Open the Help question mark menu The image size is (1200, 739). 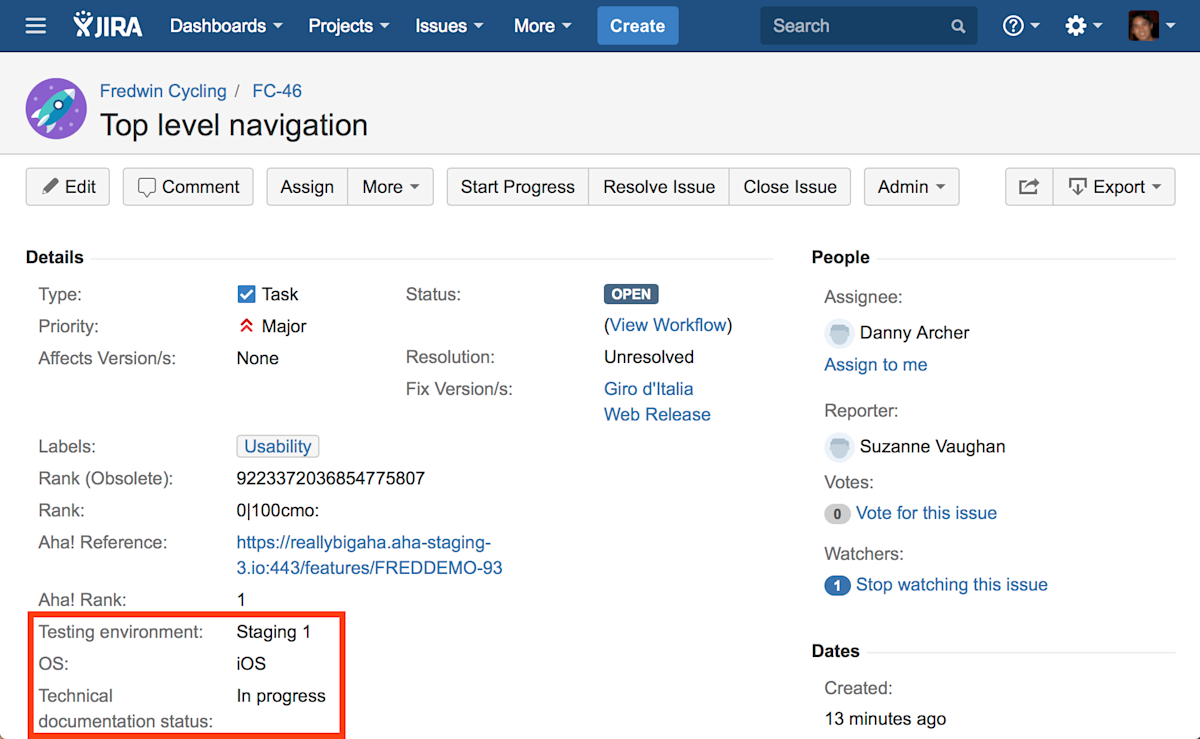1021,26
